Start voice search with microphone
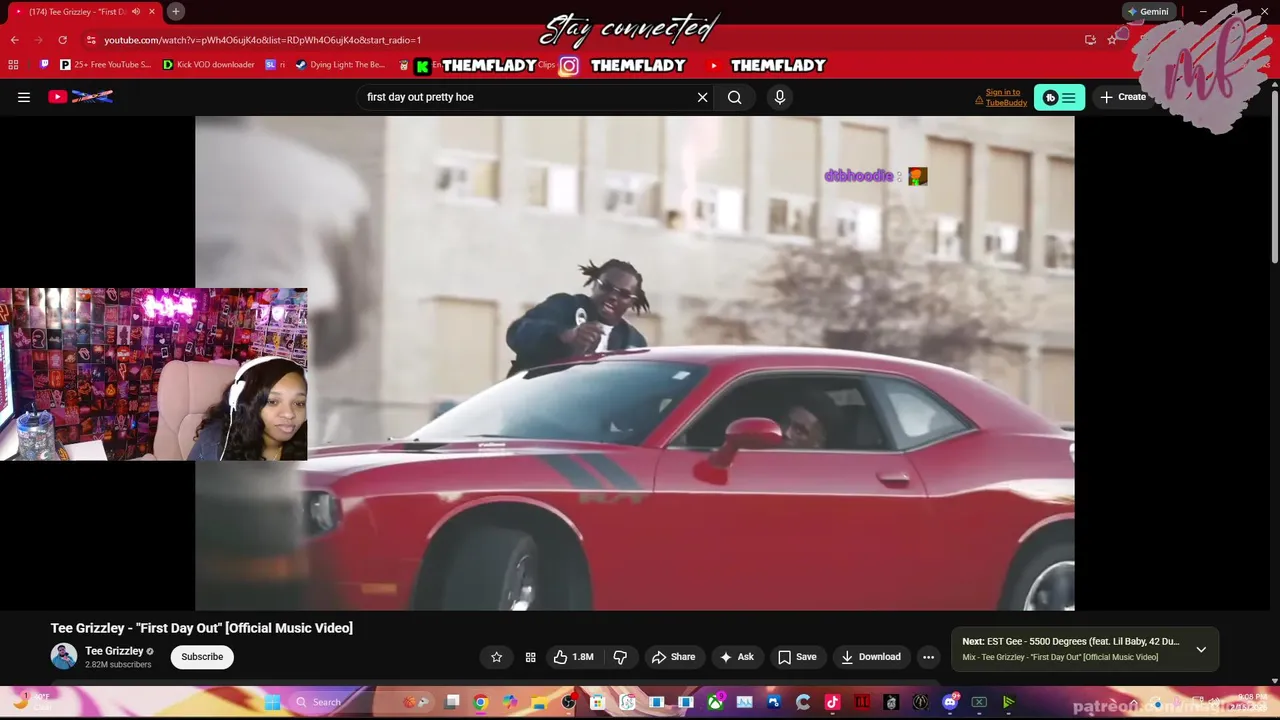Screen dimensions: 1280x720 (x=780, y=97)
